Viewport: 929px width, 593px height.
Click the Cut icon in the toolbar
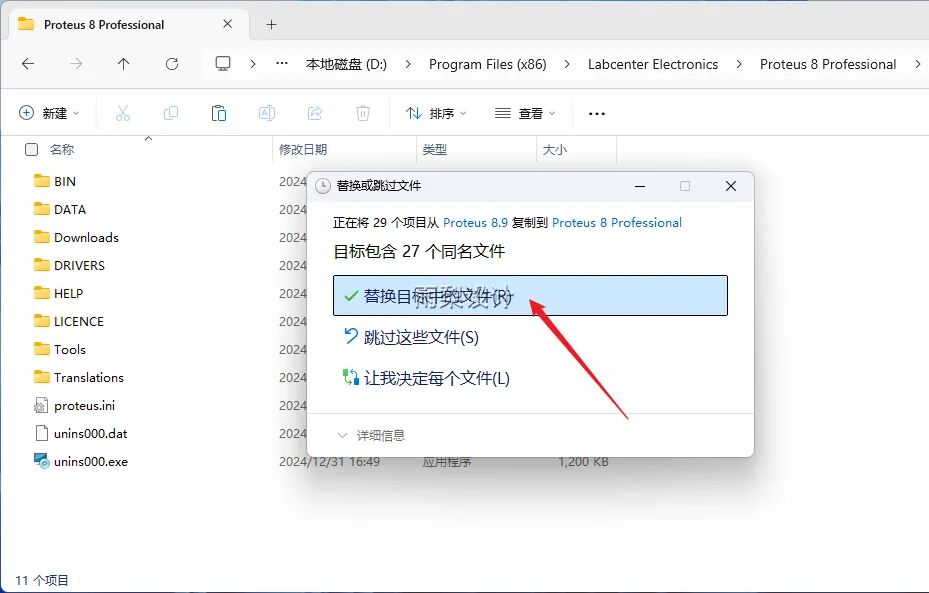[x=123, y=112]
